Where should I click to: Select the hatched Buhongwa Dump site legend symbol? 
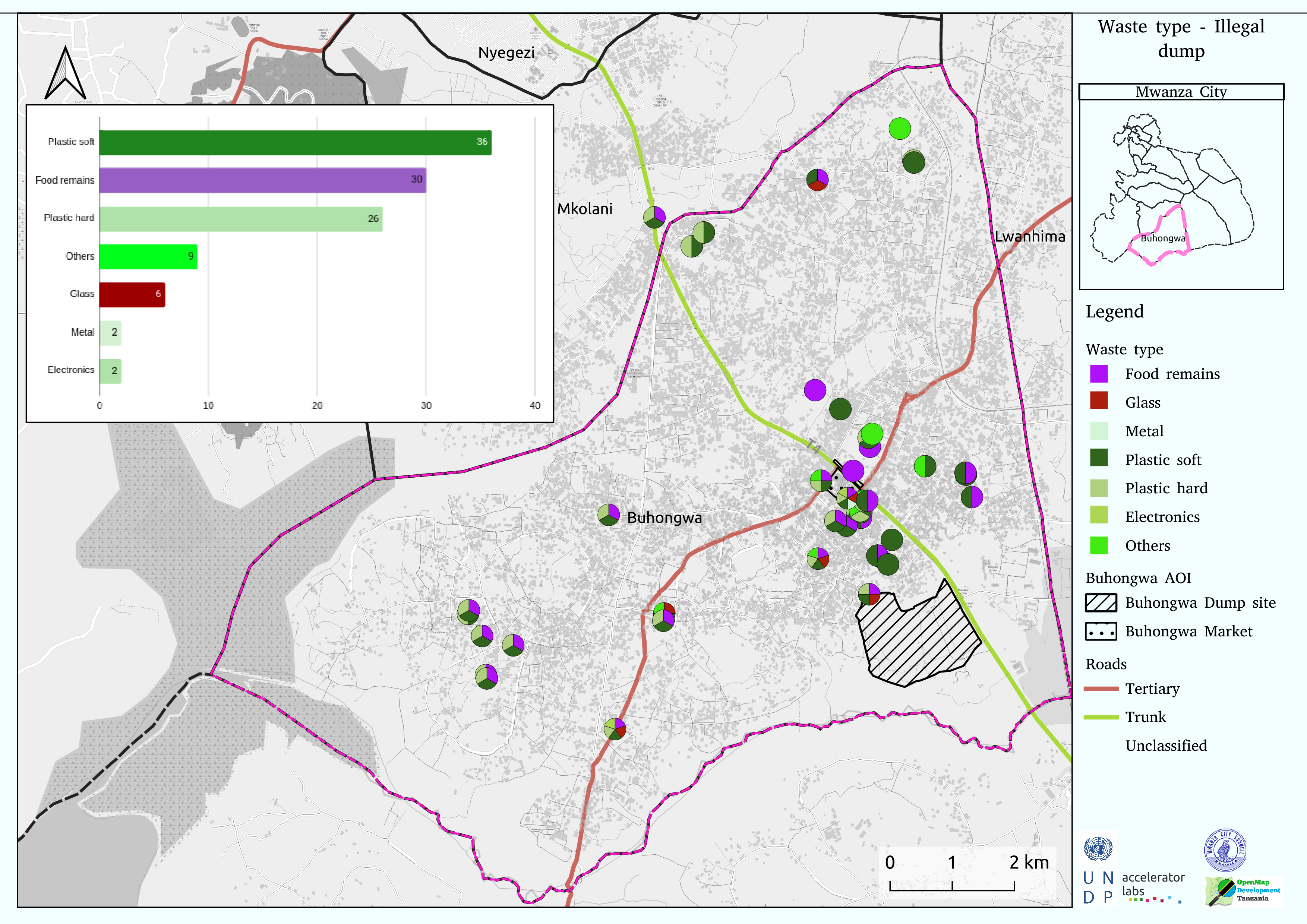coord(1101,602)
